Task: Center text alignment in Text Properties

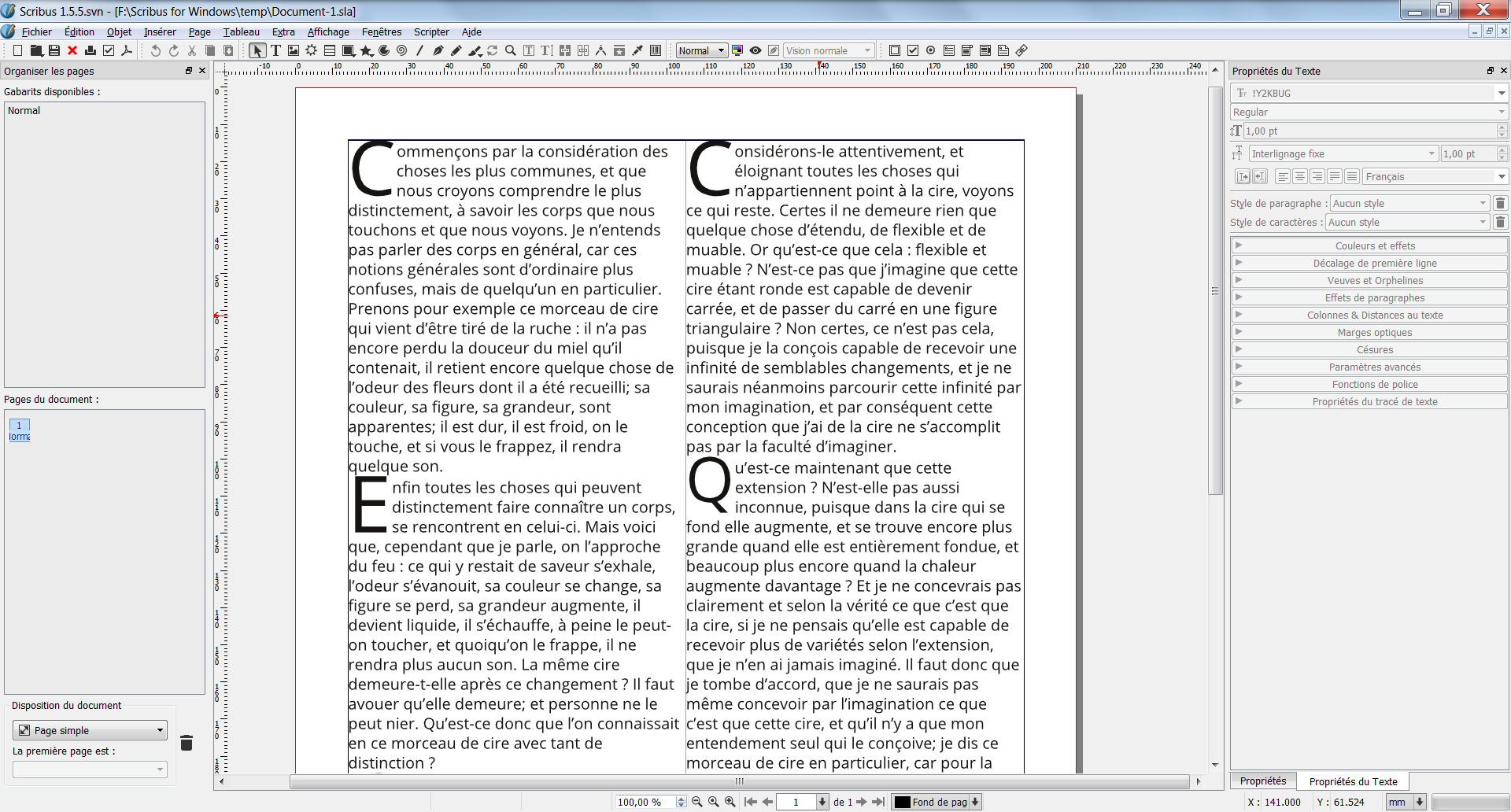Action: click(1300, 176)
